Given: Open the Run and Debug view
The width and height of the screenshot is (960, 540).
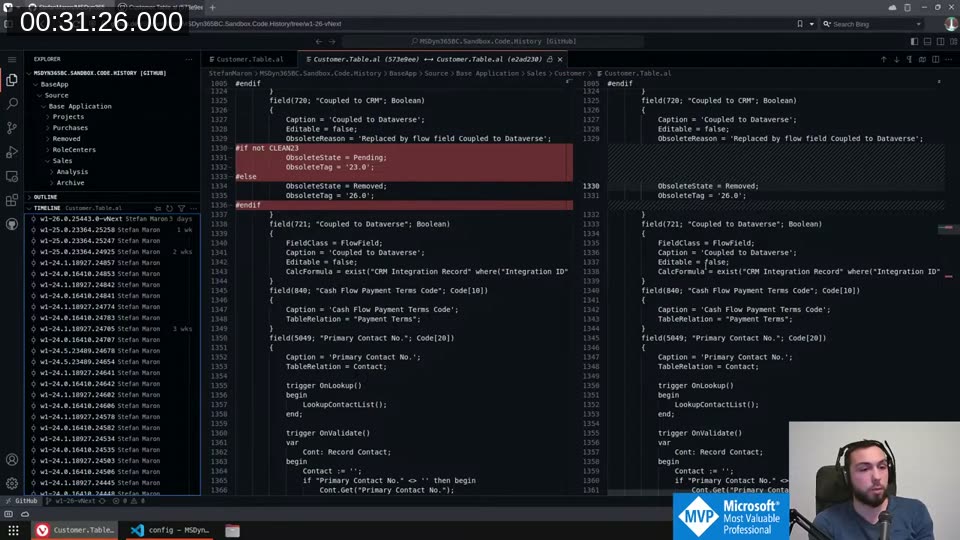Looking at the screenshot, I should click(x=12, y=152).
